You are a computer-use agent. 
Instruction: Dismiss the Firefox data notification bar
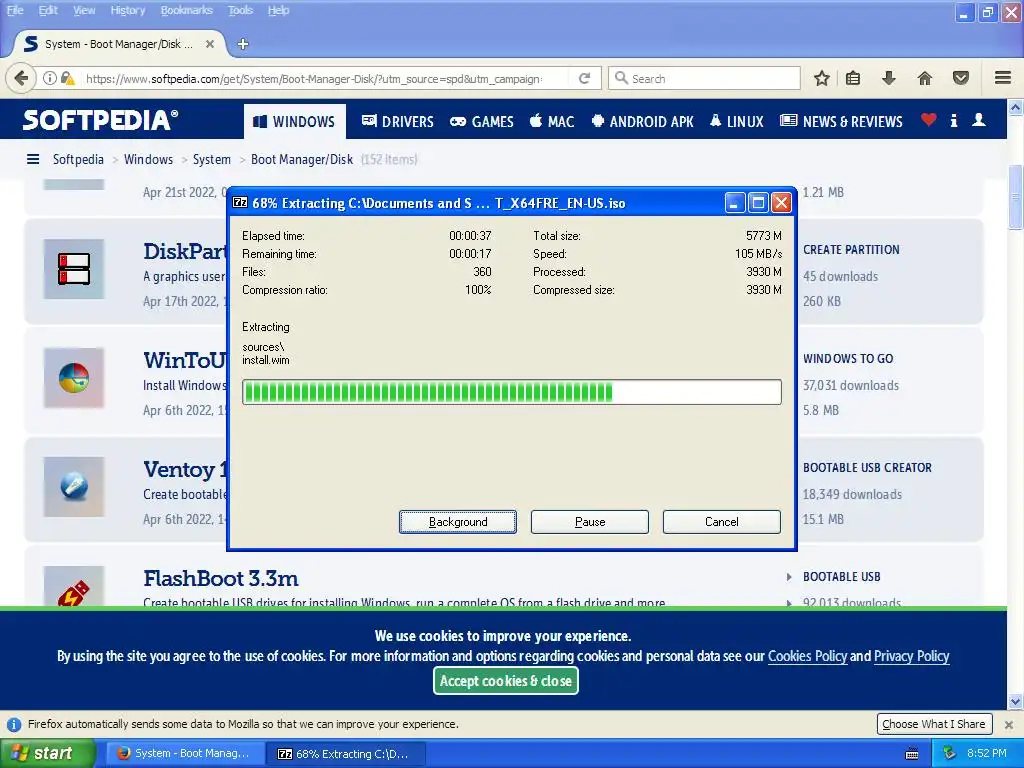click(1009, 724)
